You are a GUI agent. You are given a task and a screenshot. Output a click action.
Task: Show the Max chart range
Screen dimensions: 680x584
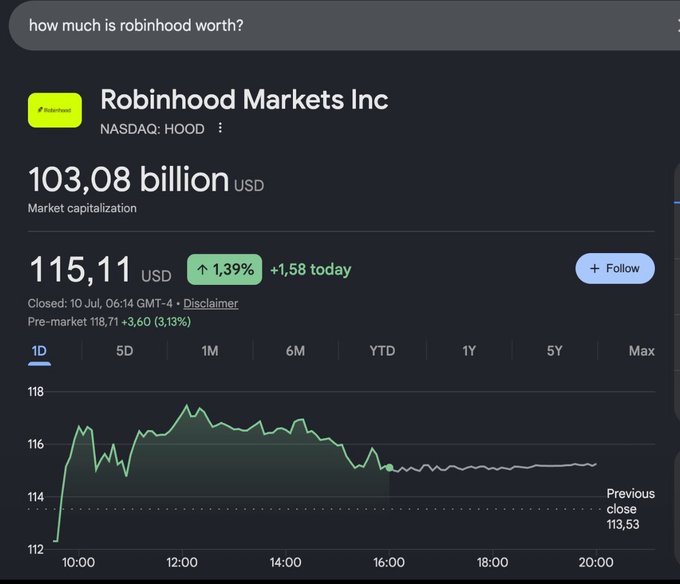click(641, 351)
